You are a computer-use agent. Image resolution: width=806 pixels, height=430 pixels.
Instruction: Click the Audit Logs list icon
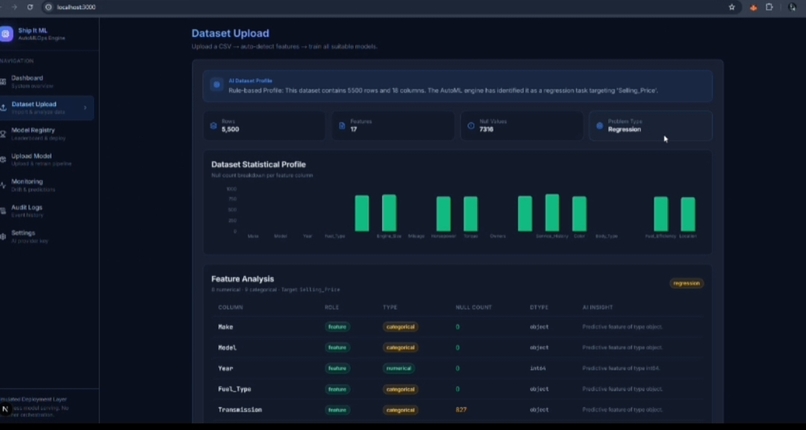point(3,211)
